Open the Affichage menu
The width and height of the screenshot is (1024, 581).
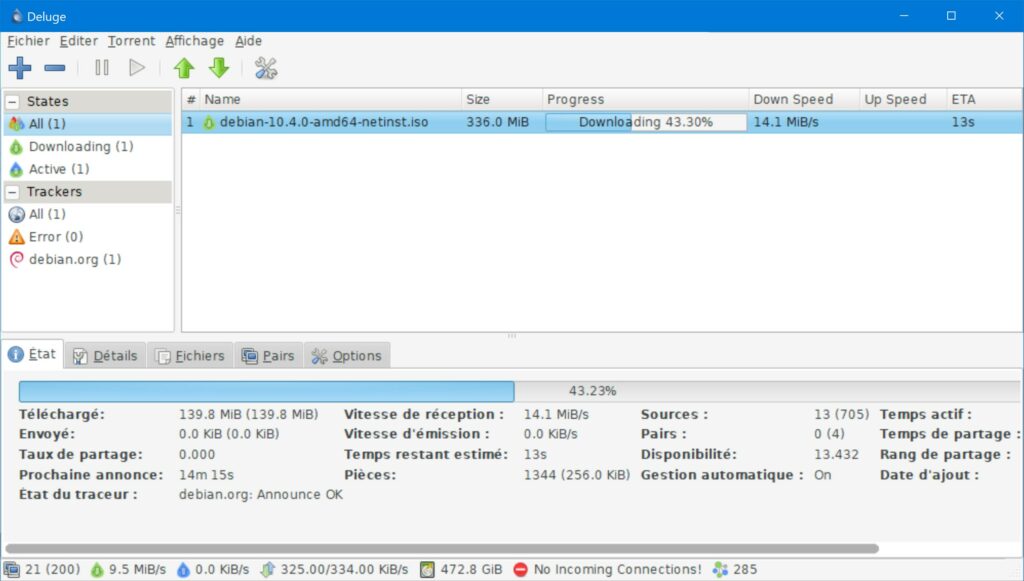195,41
